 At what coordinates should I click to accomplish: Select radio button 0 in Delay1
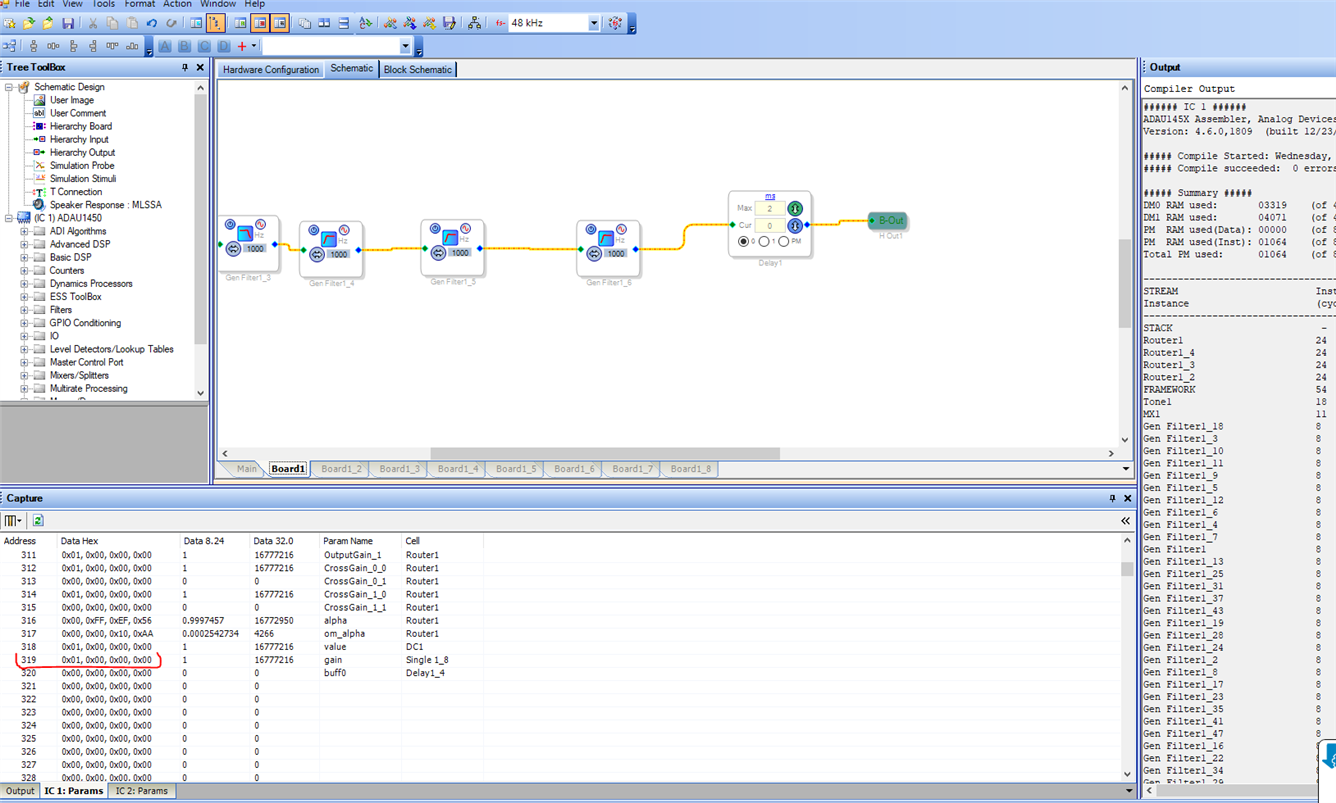coord(743,241)
